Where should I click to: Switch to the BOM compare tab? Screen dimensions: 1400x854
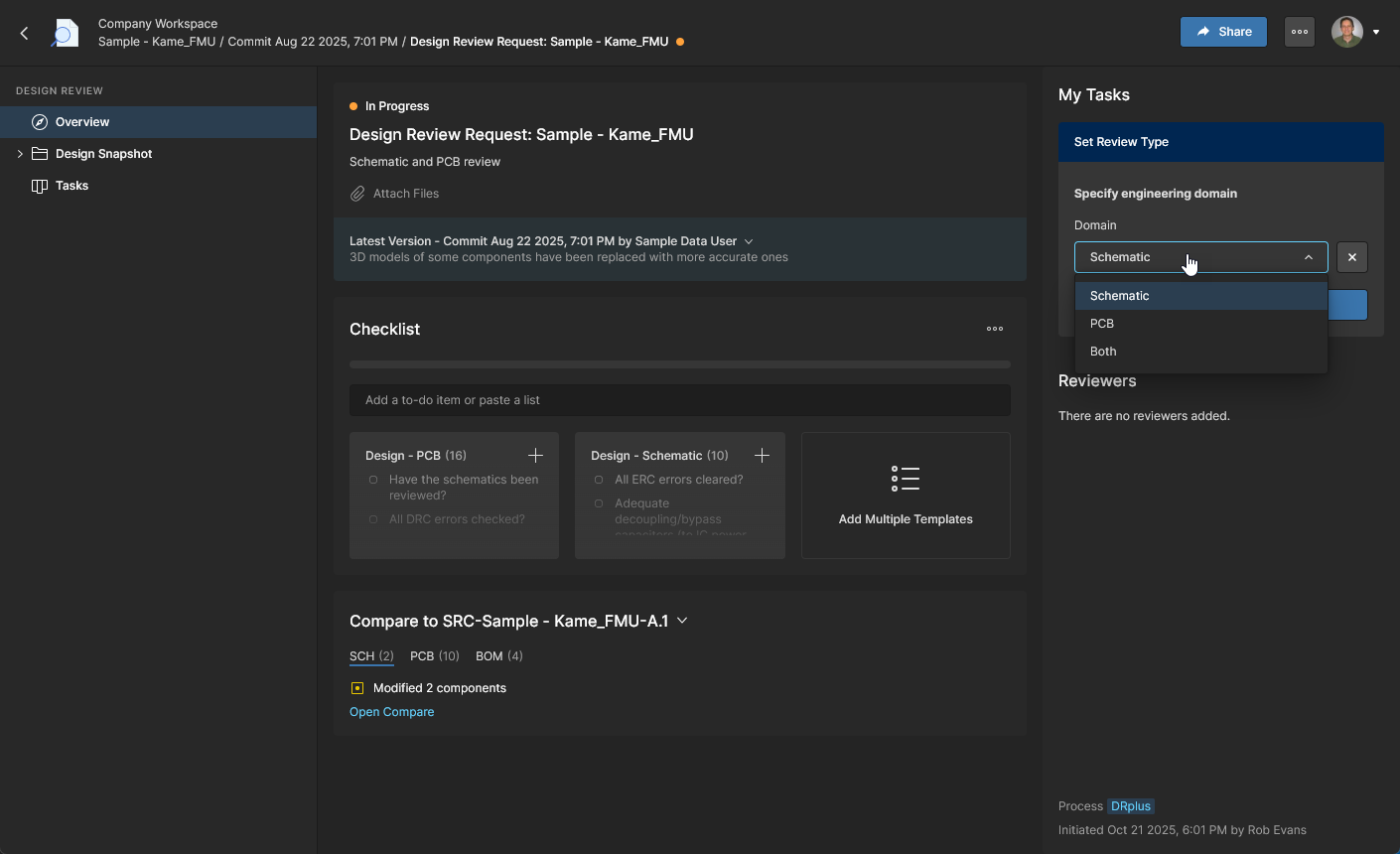498,656
